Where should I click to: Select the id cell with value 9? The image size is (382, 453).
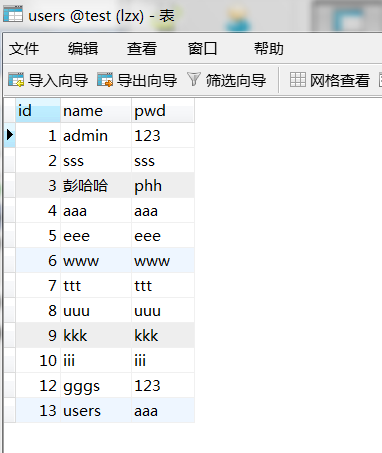coord(38,335)
